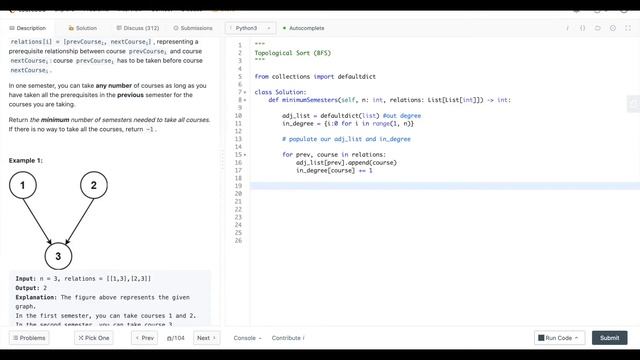Screen dimensions: 640x360
Task: Click the 'Output: 2' example text
Action: [x=31, y=288]
